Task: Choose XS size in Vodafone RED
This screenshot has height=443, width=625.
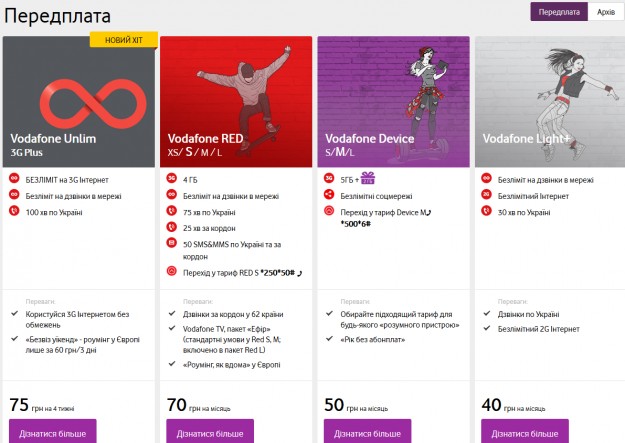Action: click(x=174, y=154)
